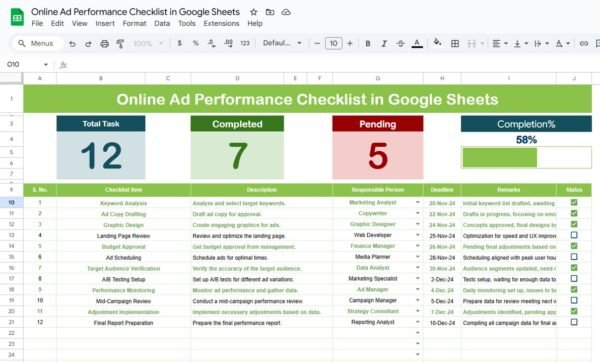
Task: Open the Campaign Manager responsible person dropdown
Action: (418, 300)
